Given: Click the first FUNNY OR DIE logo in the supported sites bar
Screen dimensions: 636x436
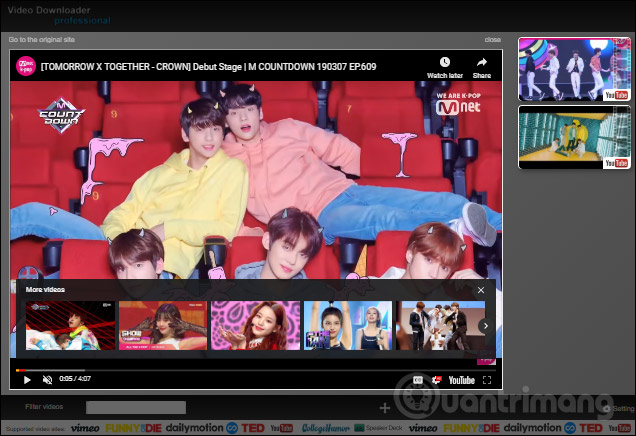Looking at the screenshot, I should pos(133,428).
